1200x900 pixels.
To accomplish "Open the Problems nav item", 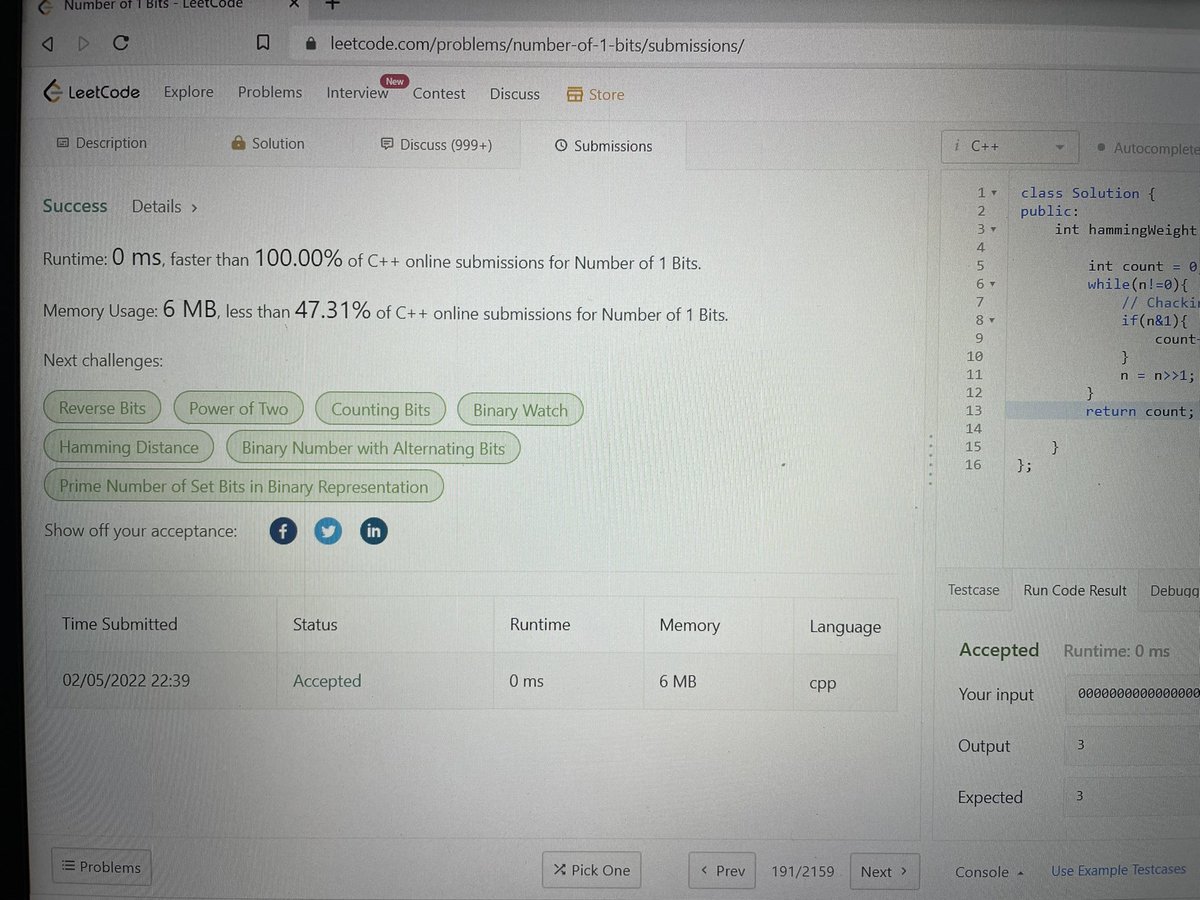I will click(x=270, y=92).
